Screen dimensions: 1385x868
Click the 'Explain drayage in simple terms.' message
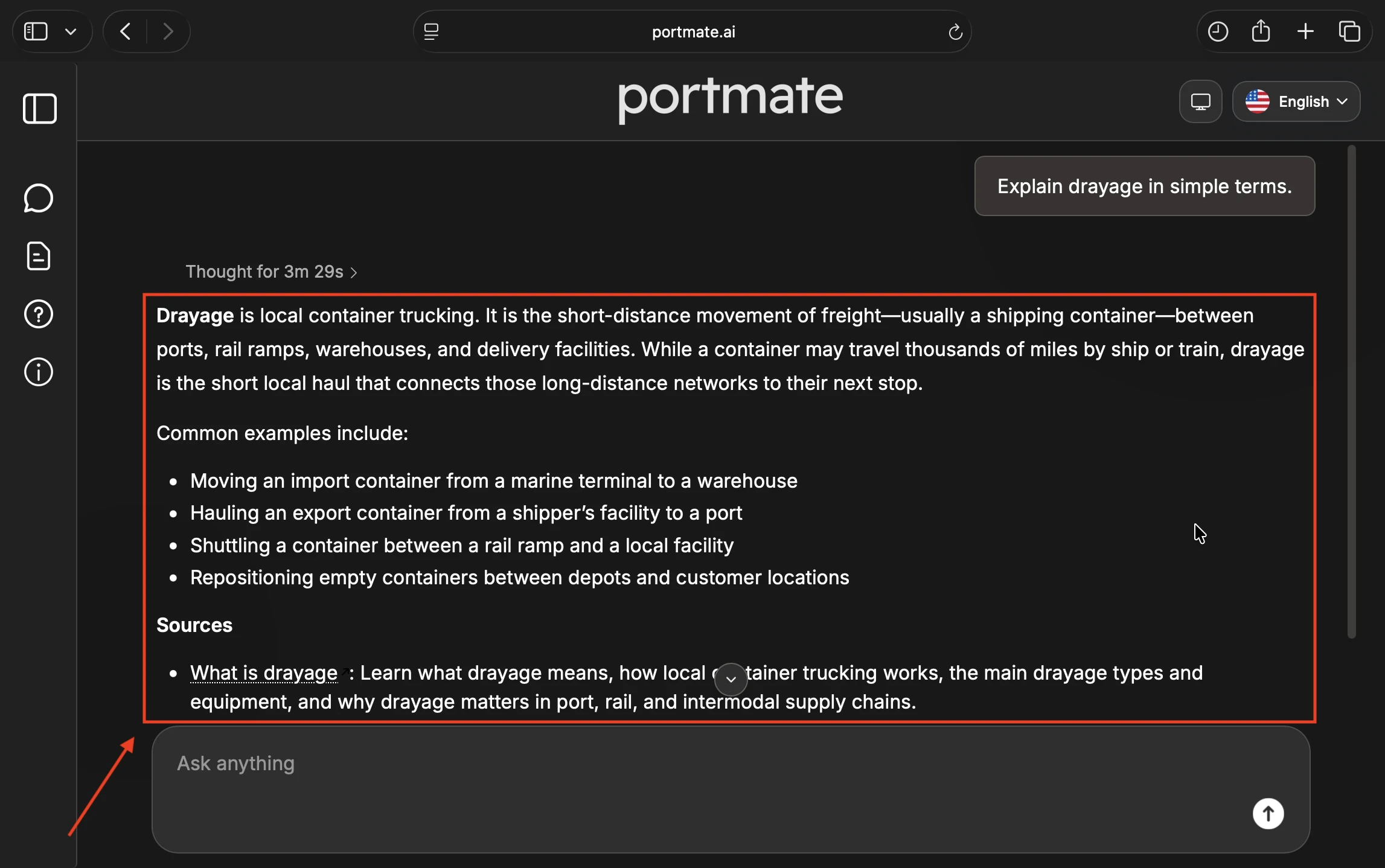(1145, 186)
